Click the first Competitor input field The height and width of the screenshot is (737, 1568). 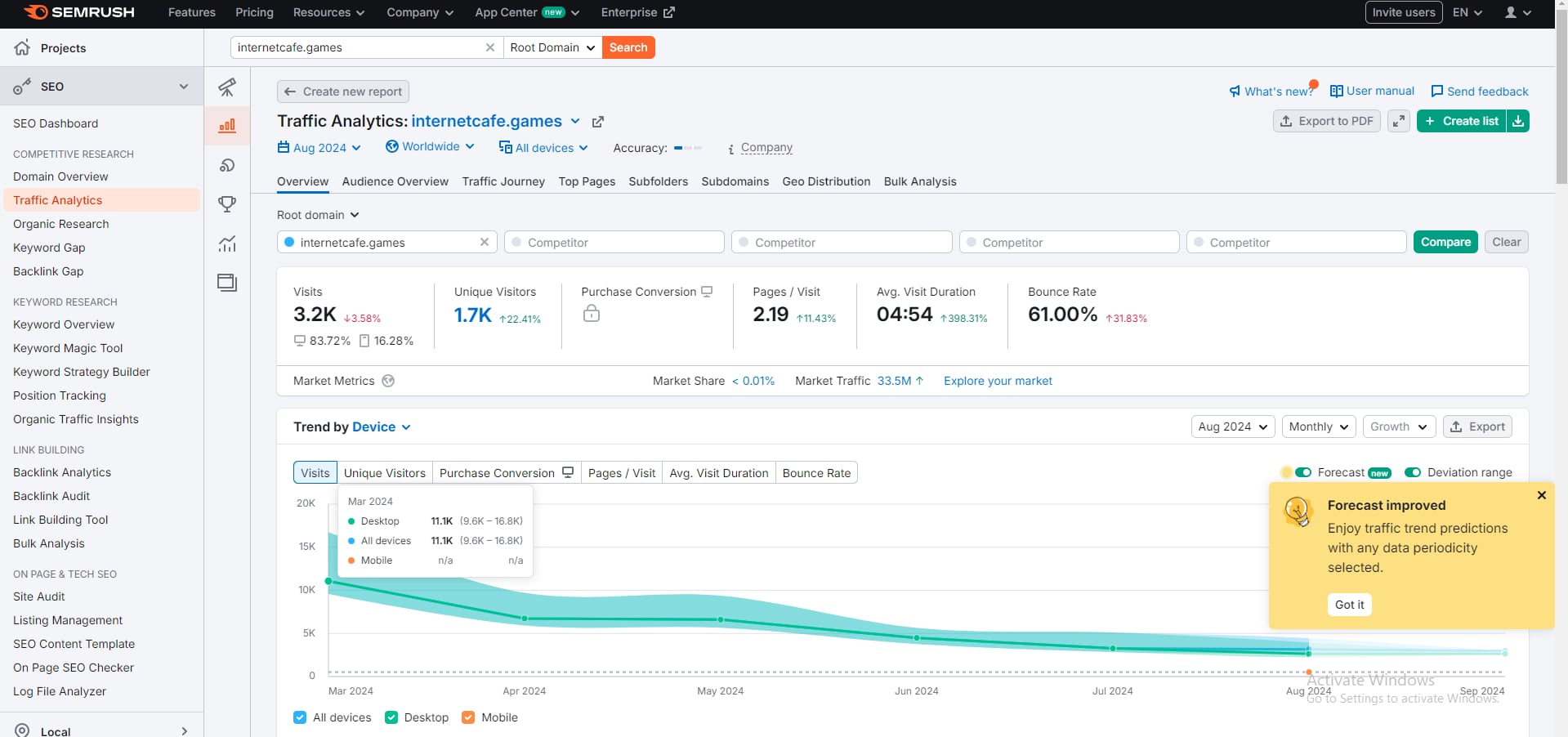614,243
